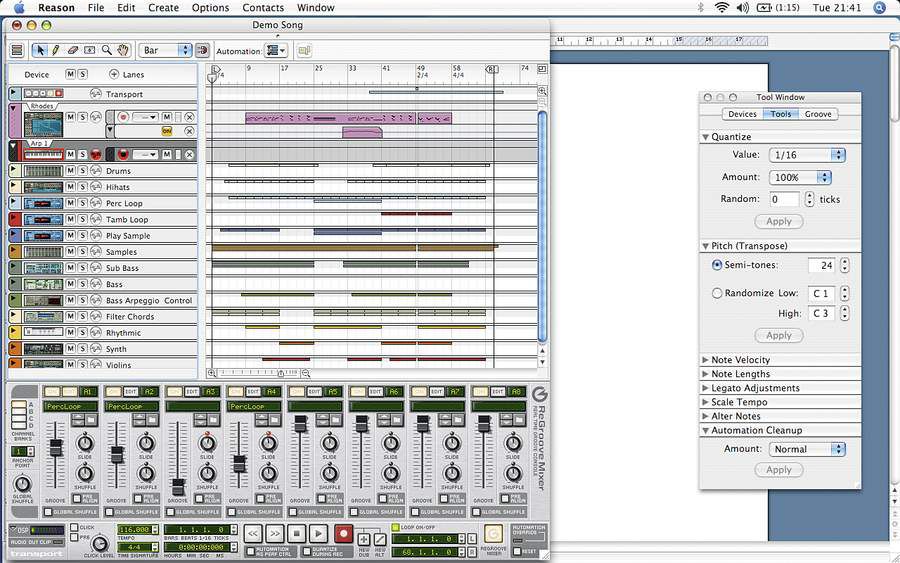Screen dimensions: 900x563
Task: Collapse the Rhodes track
Action: (x=14, y=107)
